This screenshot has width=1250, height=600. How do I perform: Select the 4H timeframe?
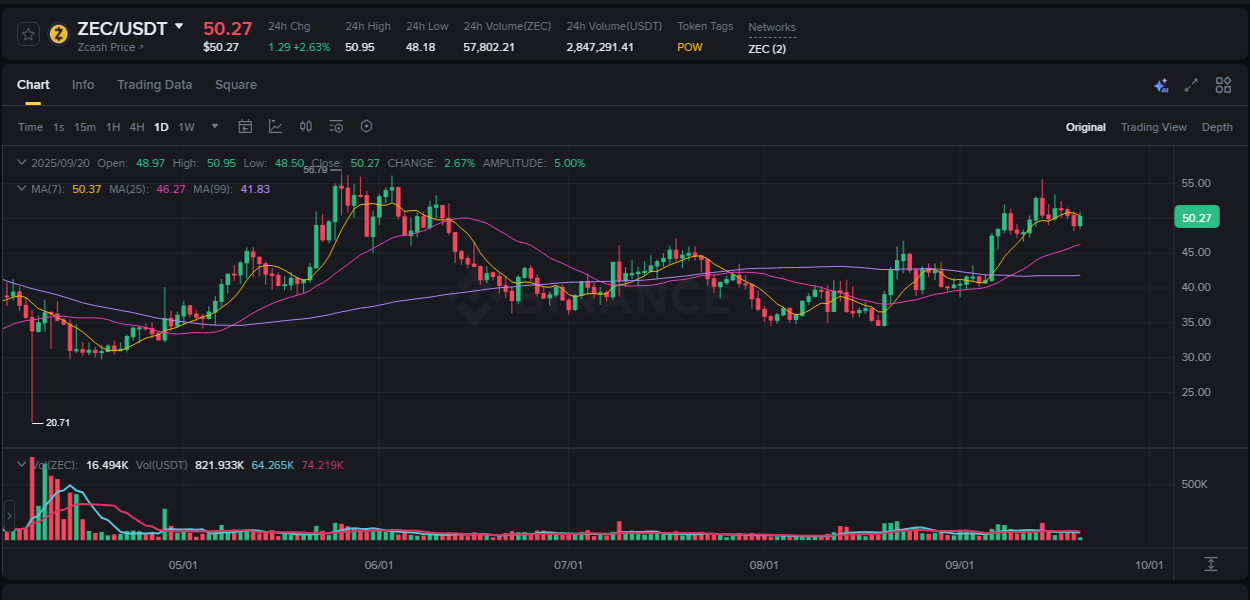(136, 127)
